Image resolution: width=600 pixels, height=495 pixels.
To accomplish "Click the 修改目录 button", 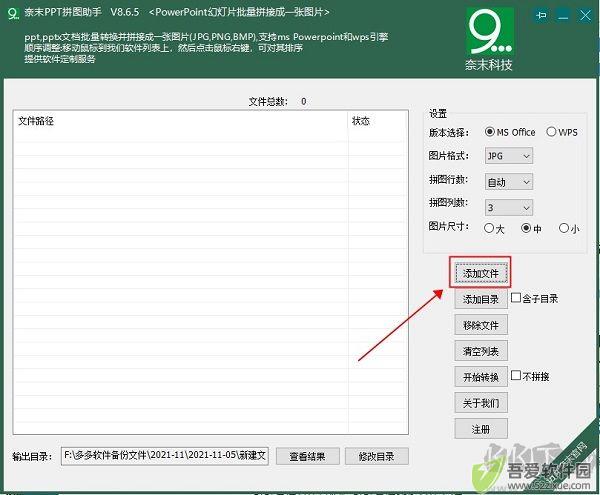I will pyautogui.click(x=377, y=456).
